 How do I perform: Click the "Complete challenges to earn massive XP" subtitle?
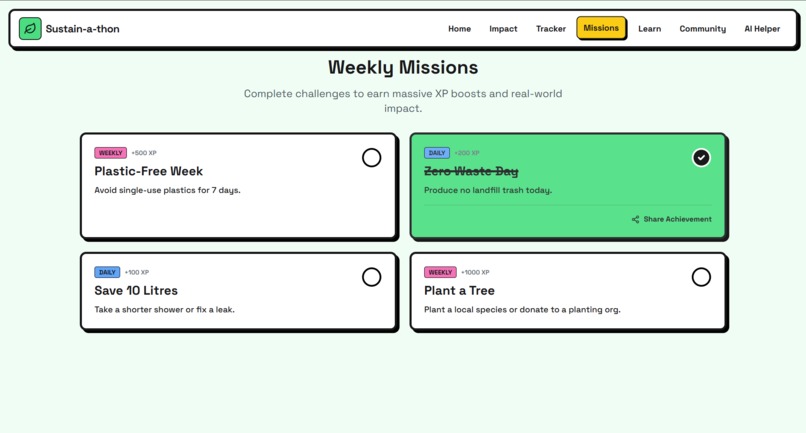403,101
